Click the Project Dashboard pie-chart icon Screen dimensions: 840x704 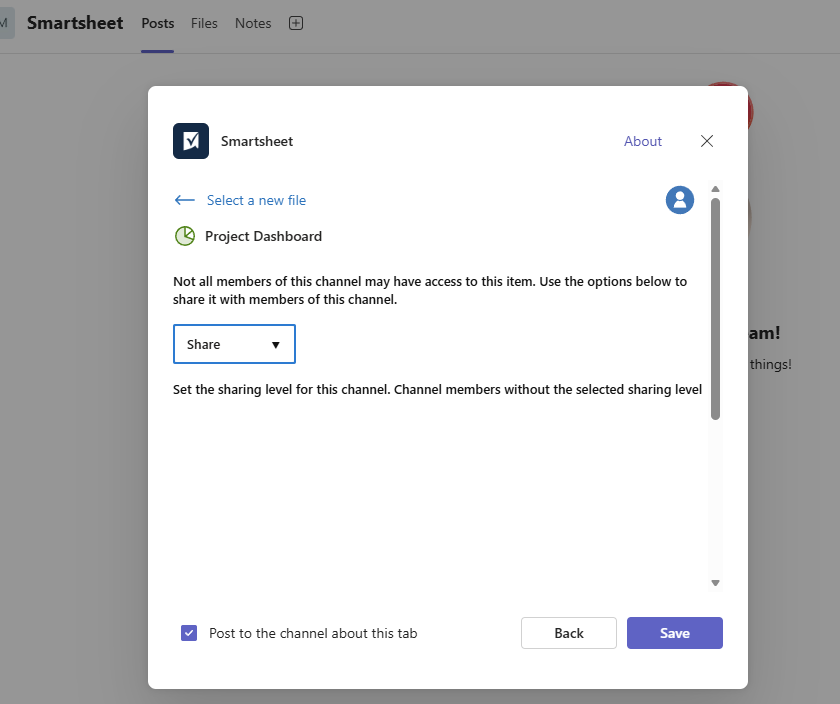pyautogui.click(x=185, y=236)
